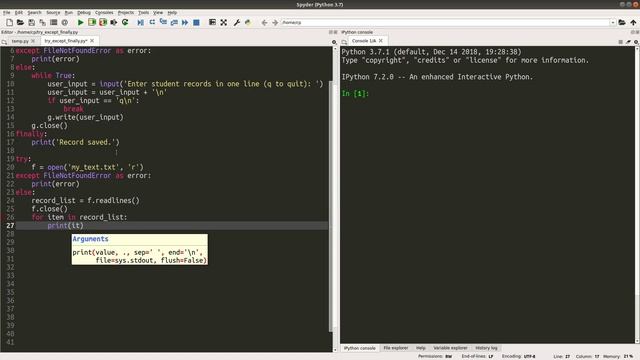
Task: Browse tabs icon beside the temp.py tab
Action: tap(4, 42)
